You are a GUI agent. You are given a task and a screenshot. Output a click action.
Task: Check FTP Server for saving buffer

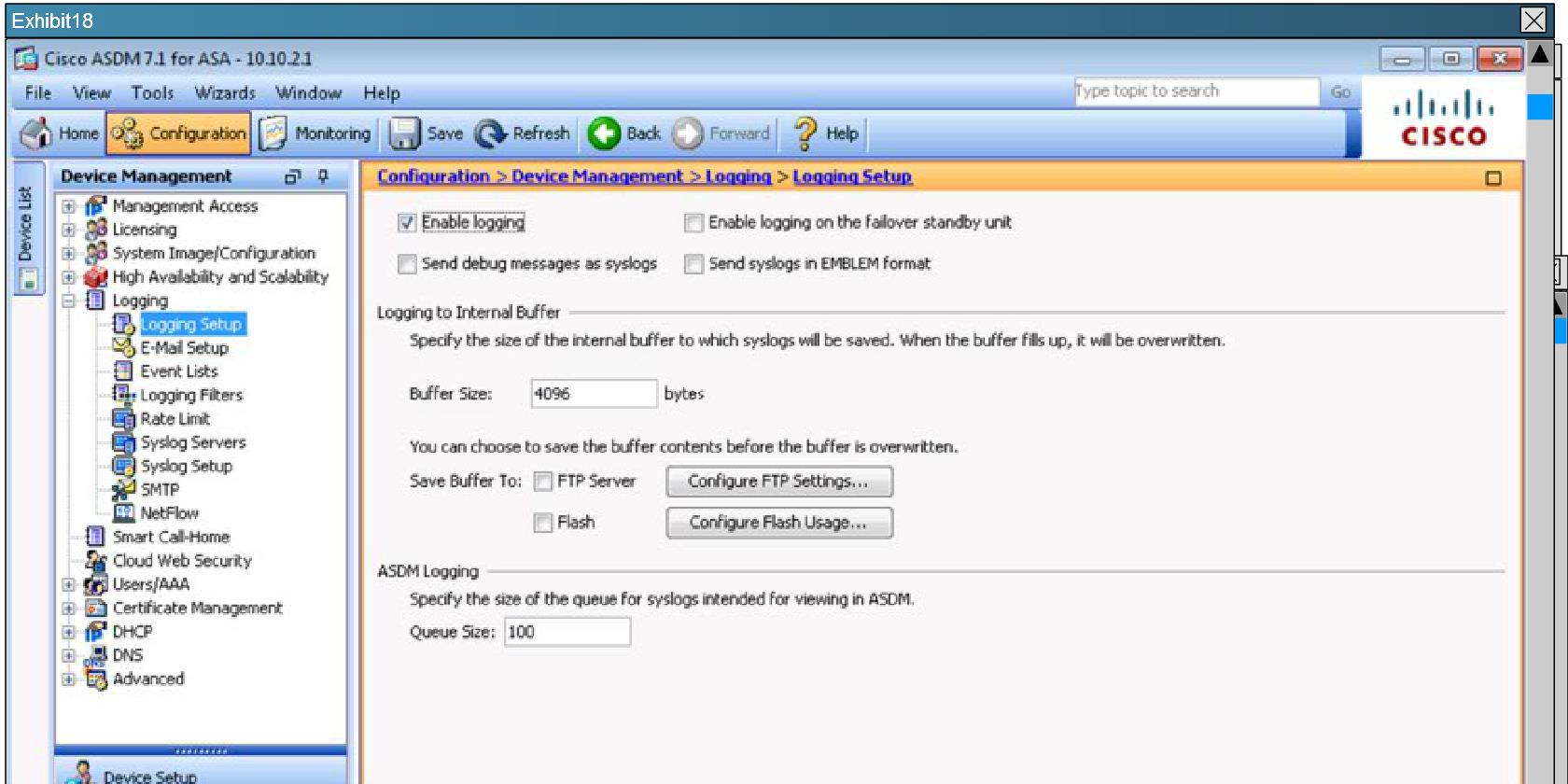[x=542, y=482]
